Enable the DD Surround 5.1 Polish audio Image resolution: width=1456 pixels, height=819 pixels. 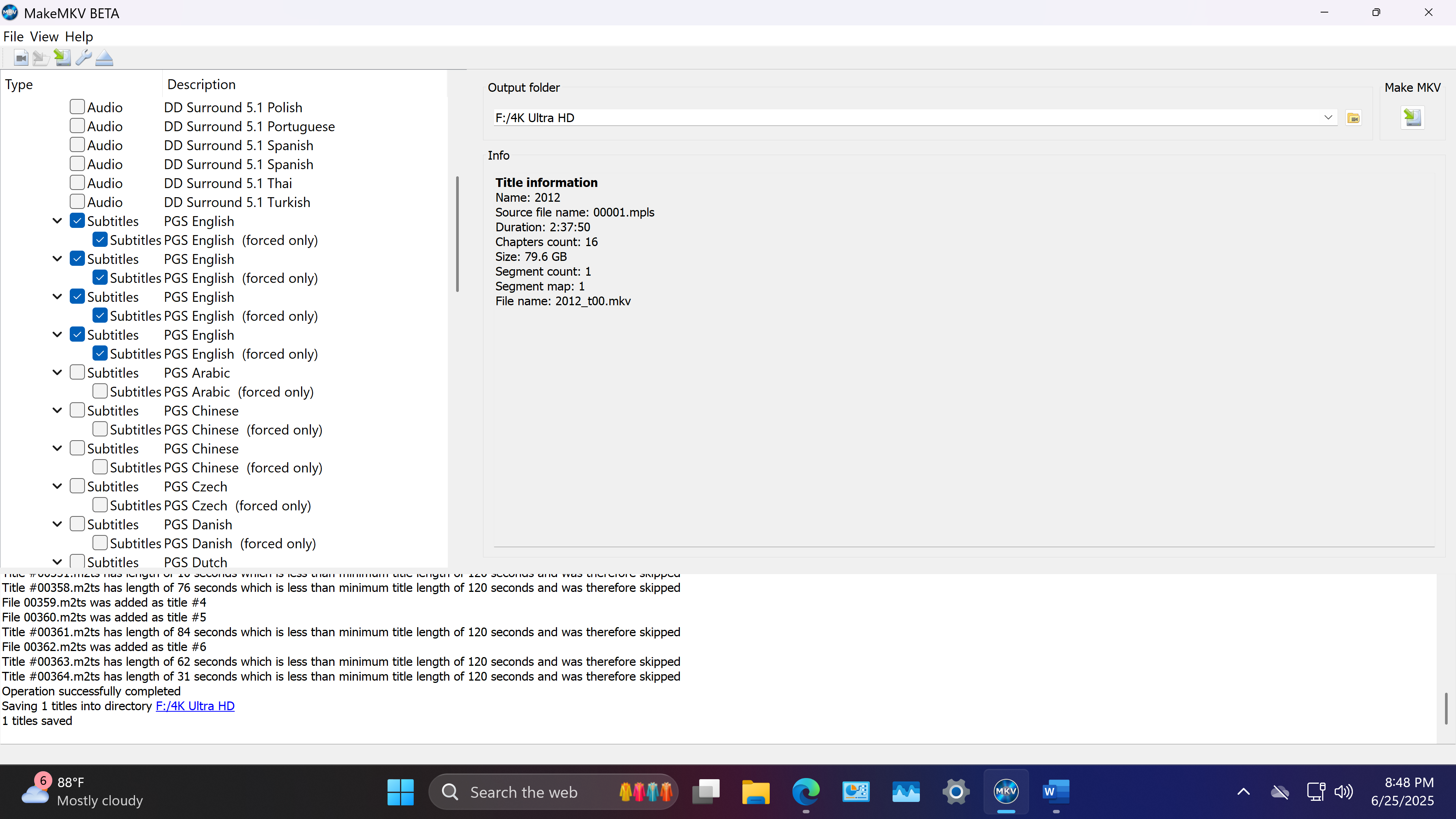point(77,107)
